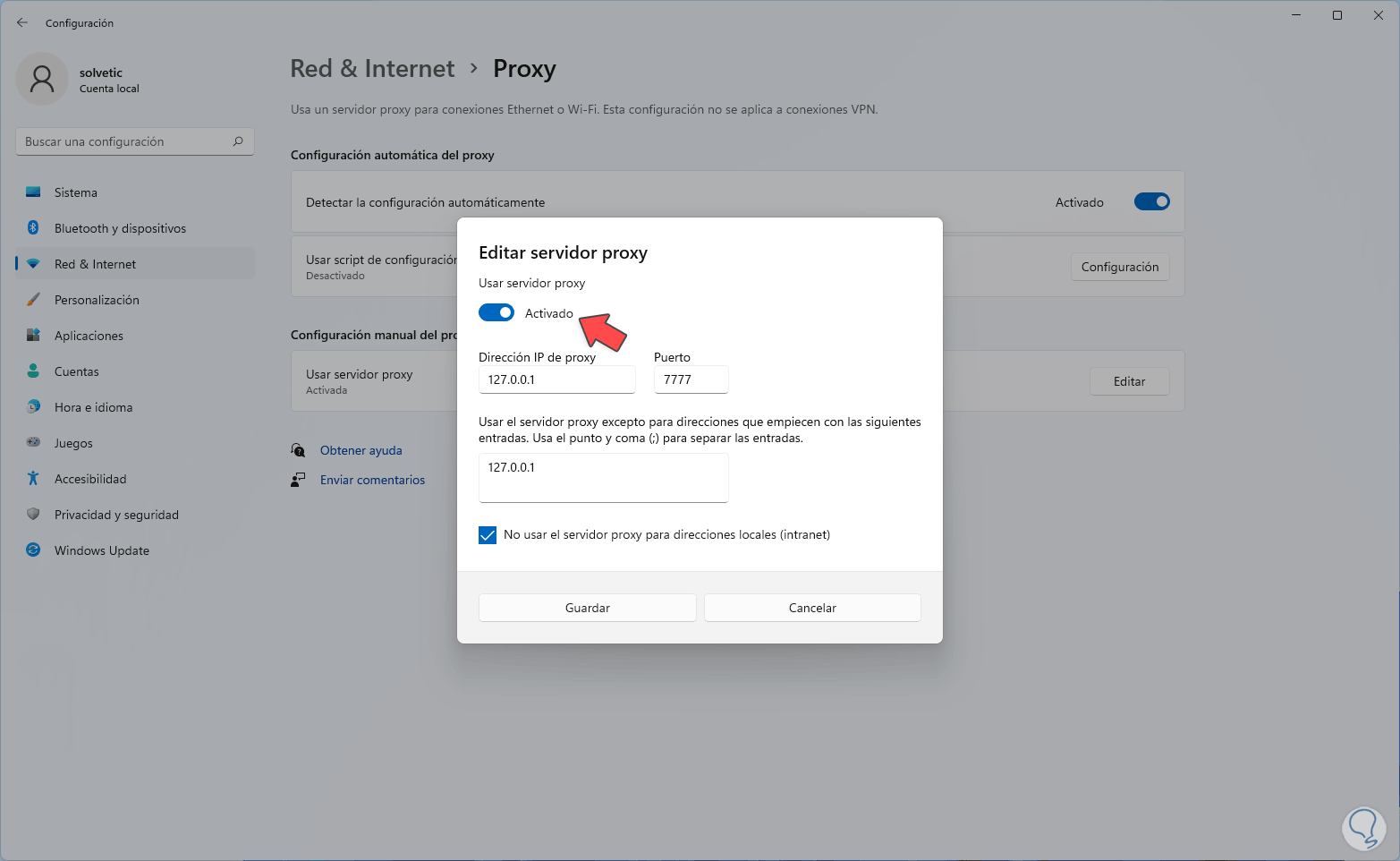This screenshot has height=861, width=1400.
Task: Click the Personalización paintbrush icon
Action: coord(33,300)
